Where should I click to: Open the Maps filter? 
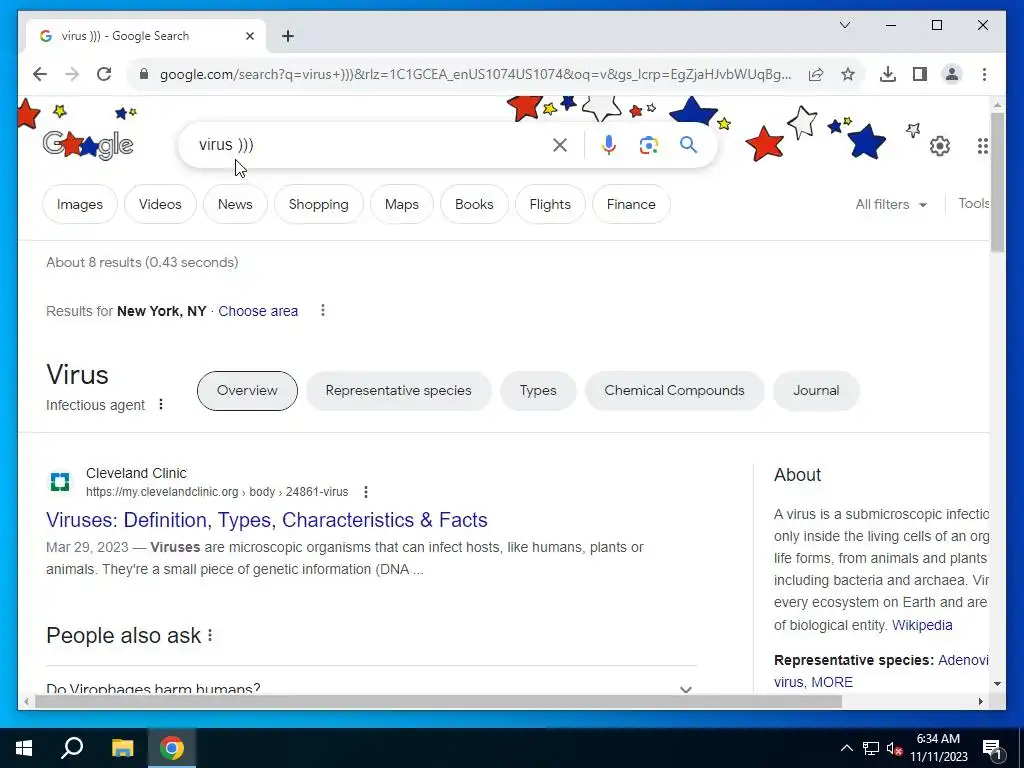click(x=402, y=204)
